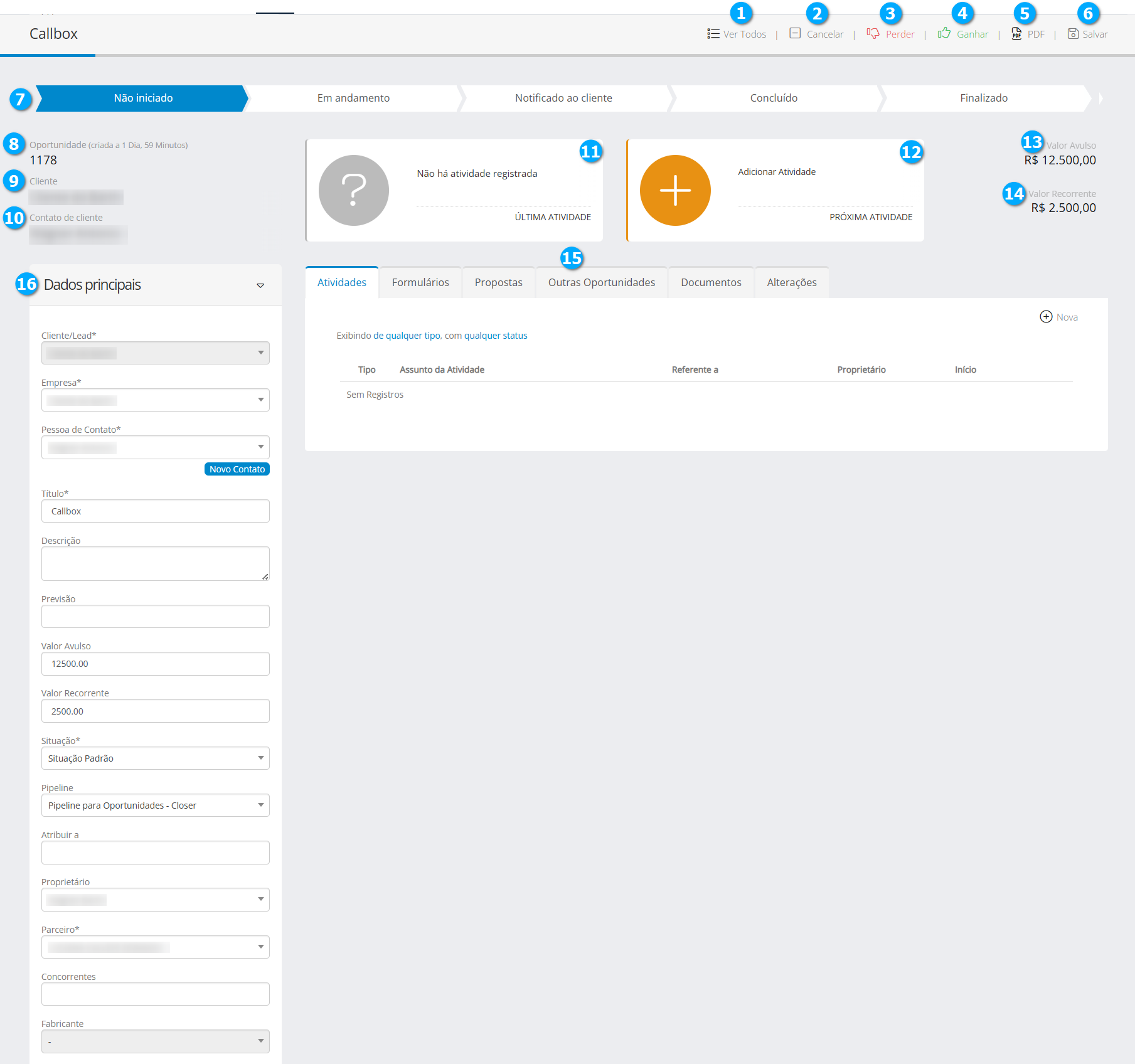
Task: Click the 'de qualquer tipo' filter link
Action: 407,336
